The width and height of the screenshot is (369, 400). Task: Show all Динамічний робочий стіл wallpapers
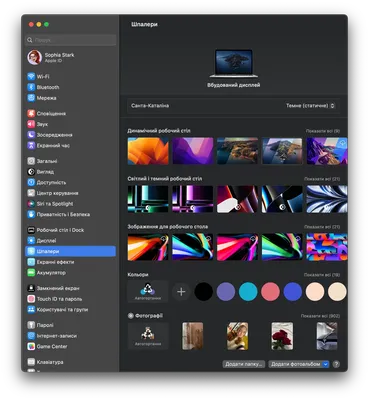(x=323, y=131)
